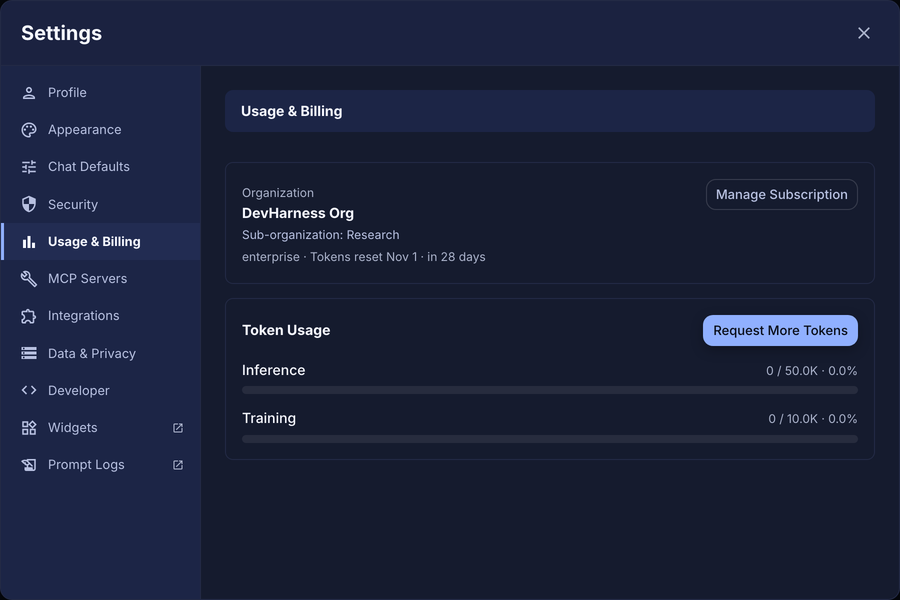Click the Integrations puzzle piece icon
900x600 pixels.
pyautogui.click(x=29, y=316)
